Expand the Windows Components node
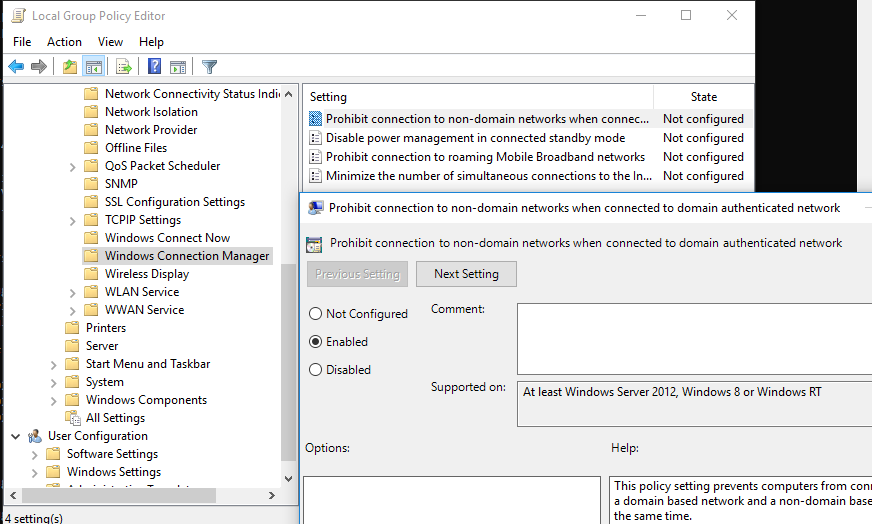872x524 pixels. tap(53, 401)
